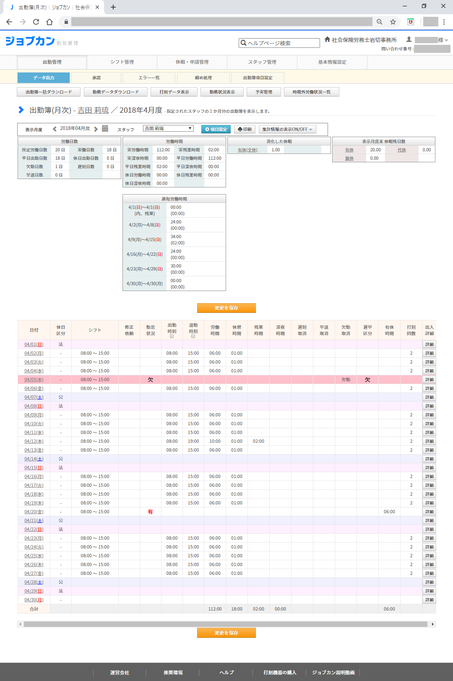Open ヘルプ footer link
This screenshot has width=453, height=681.
click(x=226, y=672)
